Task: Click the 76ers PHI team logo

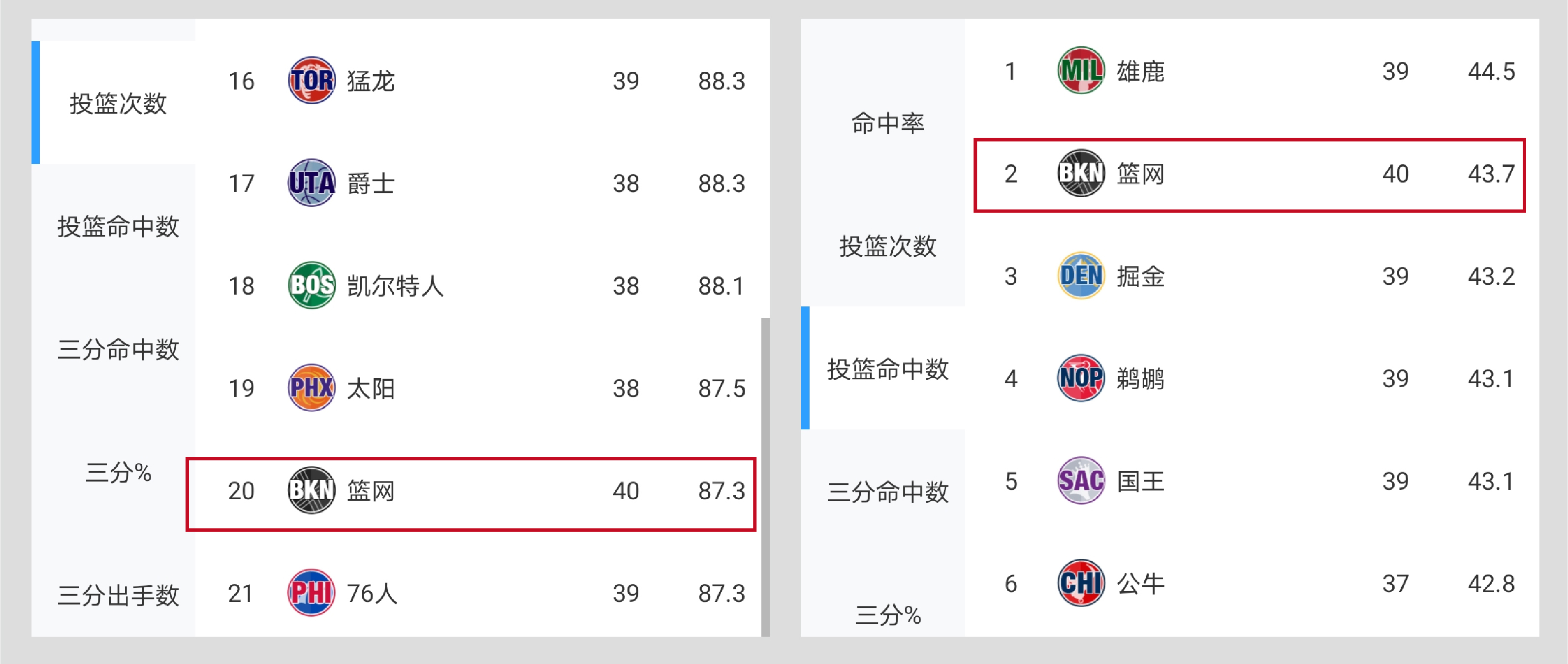Action: click(x=311, y=593)
